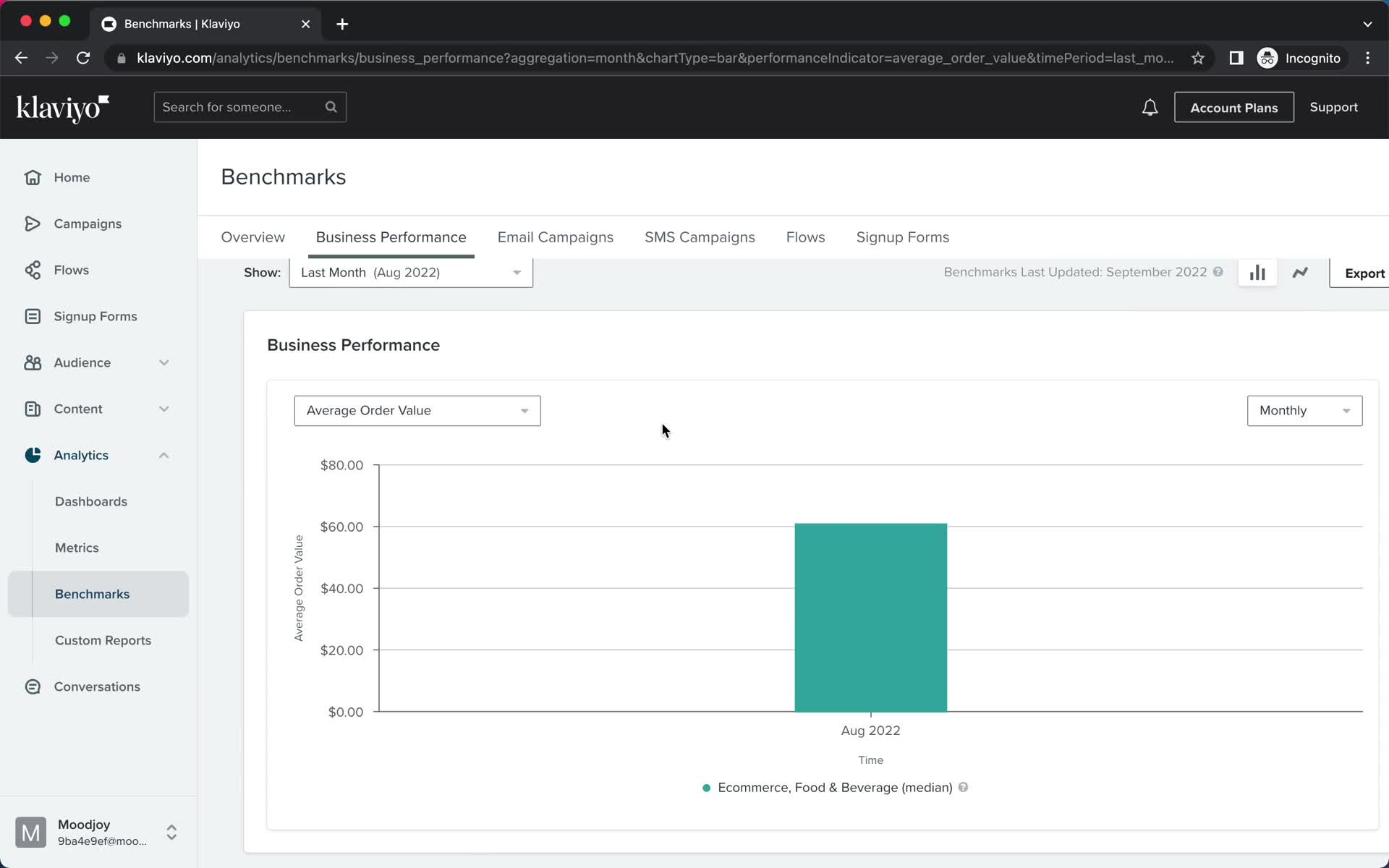Go back in browser history
This screenshot has width=1389, height=868.
click(x=21, y=58)
